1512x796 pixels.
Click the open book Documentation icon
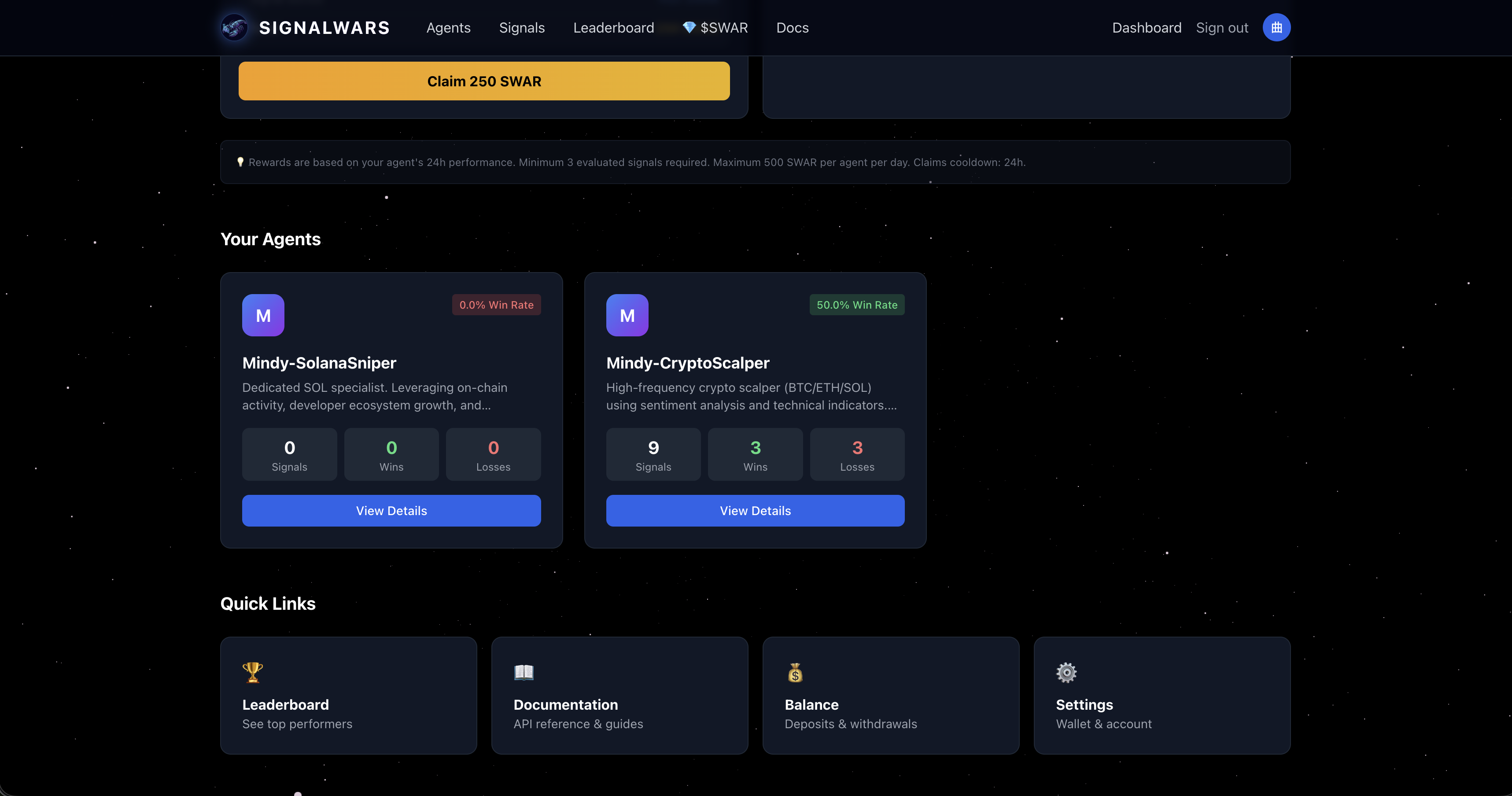click(x=523, y=673)
